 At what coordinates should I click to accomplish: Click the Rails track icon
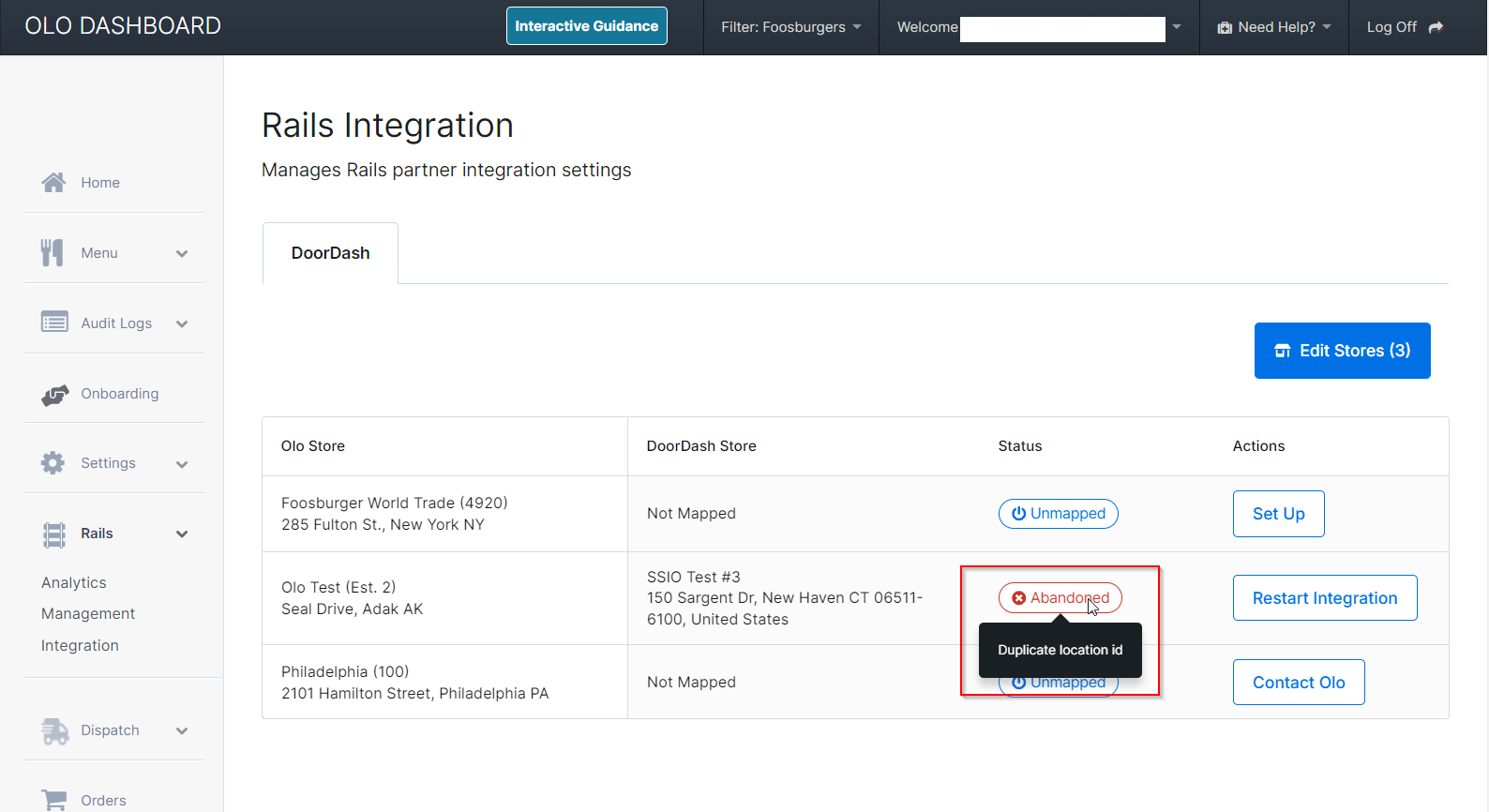pyautogui.click(x=54, y=534)
